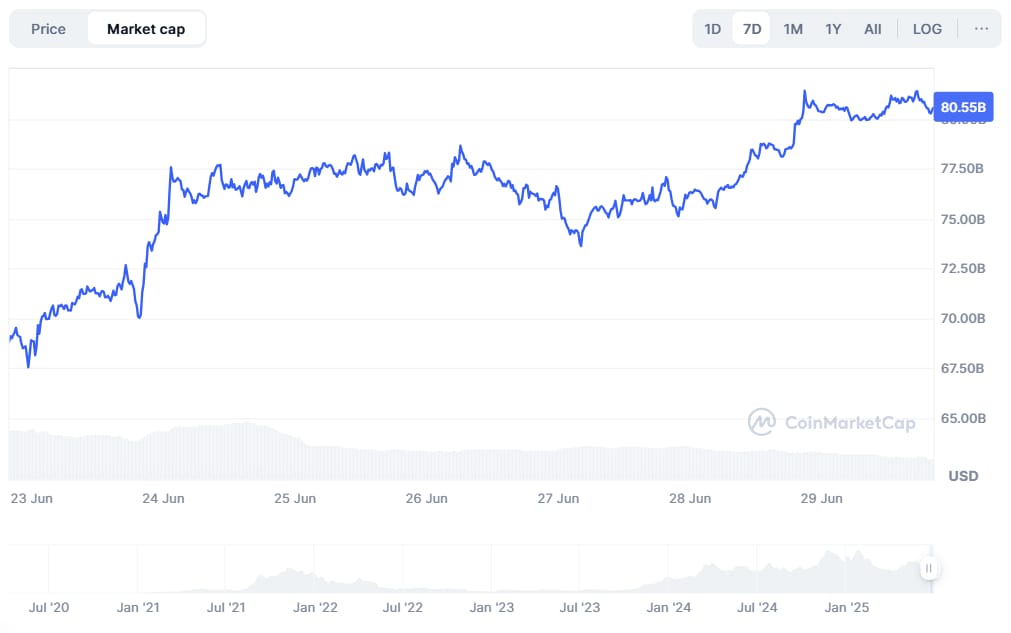This screenshot has height=633, width=1011.
Task: Select Jan '23 on overview timeline
Action: [491, 607]
